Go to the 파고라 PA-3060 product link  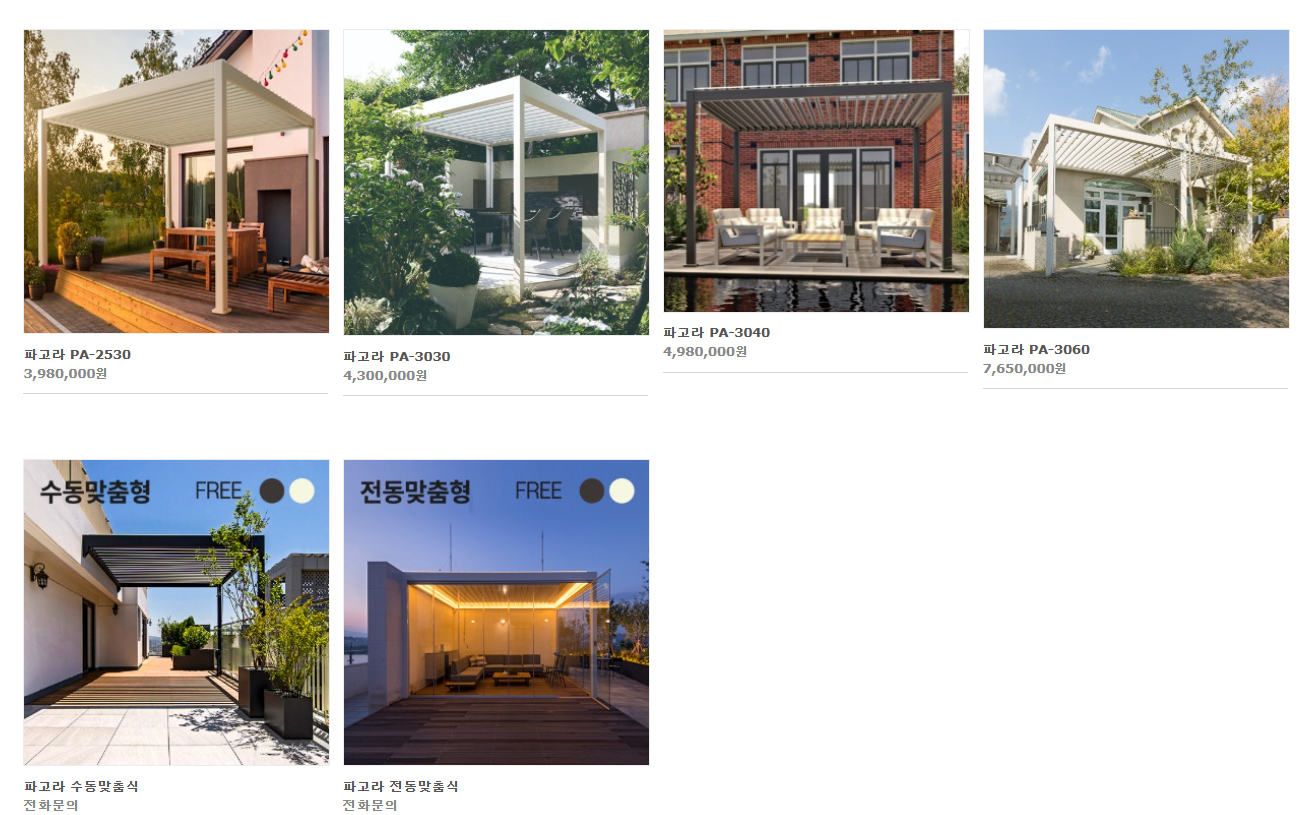pos(1037,350)
